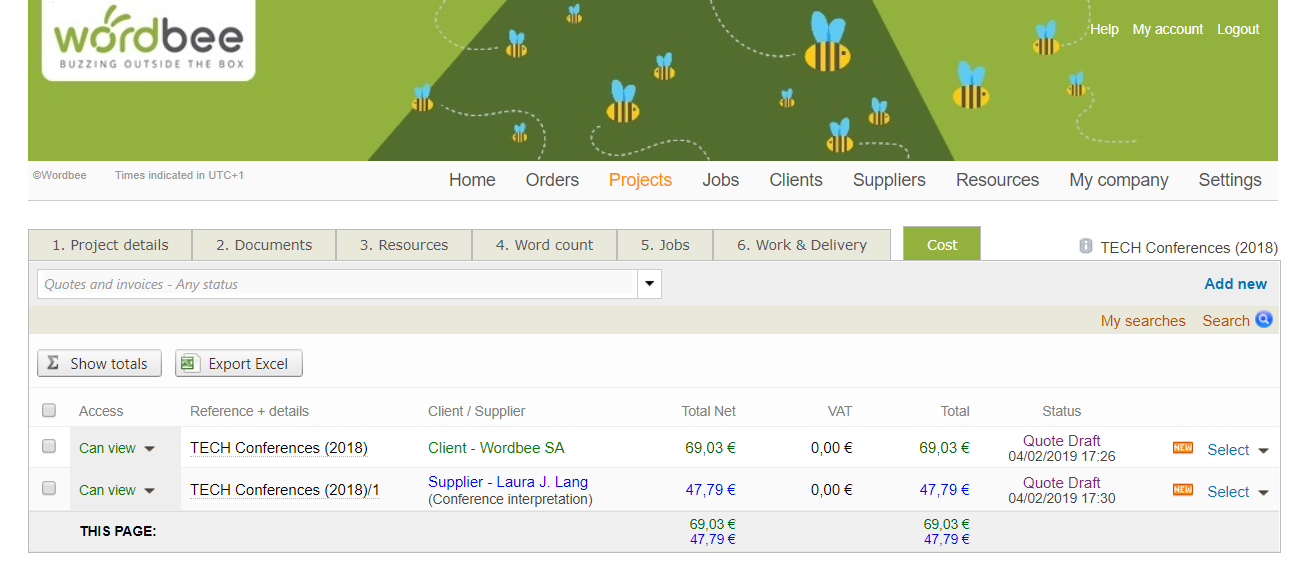This screenshot has height=576, width=1298.
Task: Expand the quotes and invoices status dropdown
Action: click(649, 284)
